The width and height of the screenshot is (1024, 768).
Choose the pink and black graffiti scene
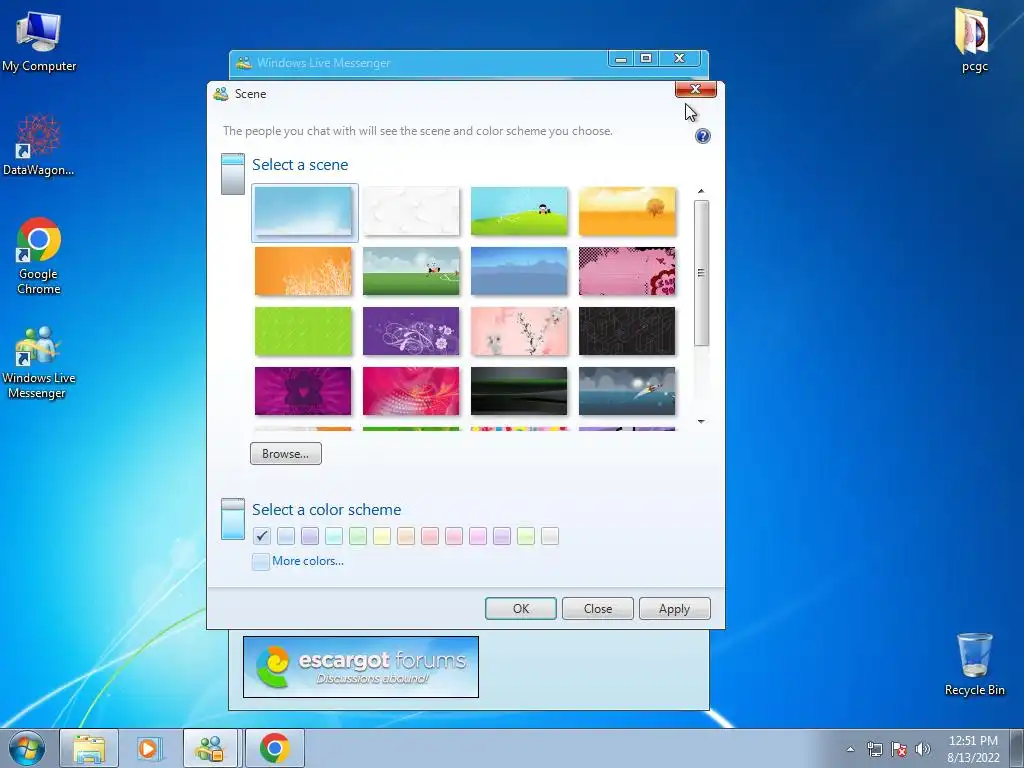tap(627, 271)
